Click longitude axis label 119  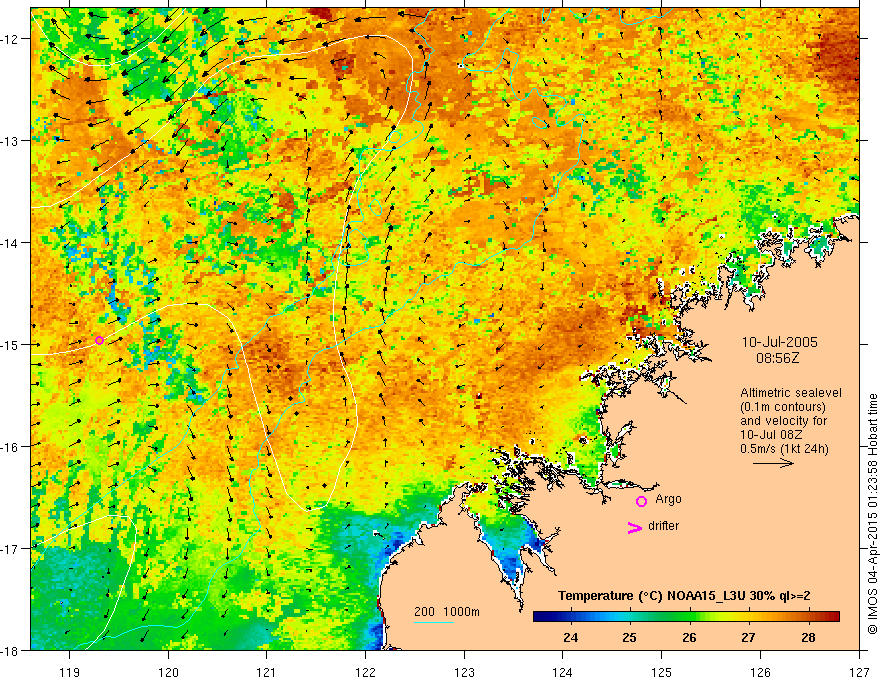[x=70, y=673]
